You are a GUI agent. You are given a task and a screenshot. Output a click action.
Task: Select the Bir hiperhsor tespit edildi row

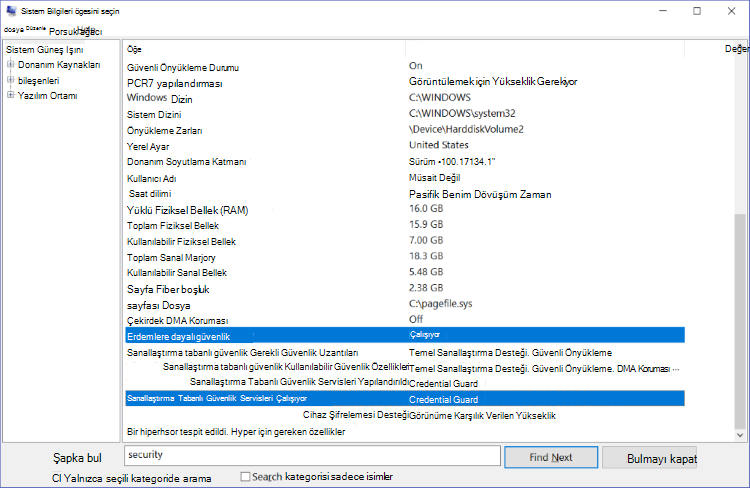405,432
